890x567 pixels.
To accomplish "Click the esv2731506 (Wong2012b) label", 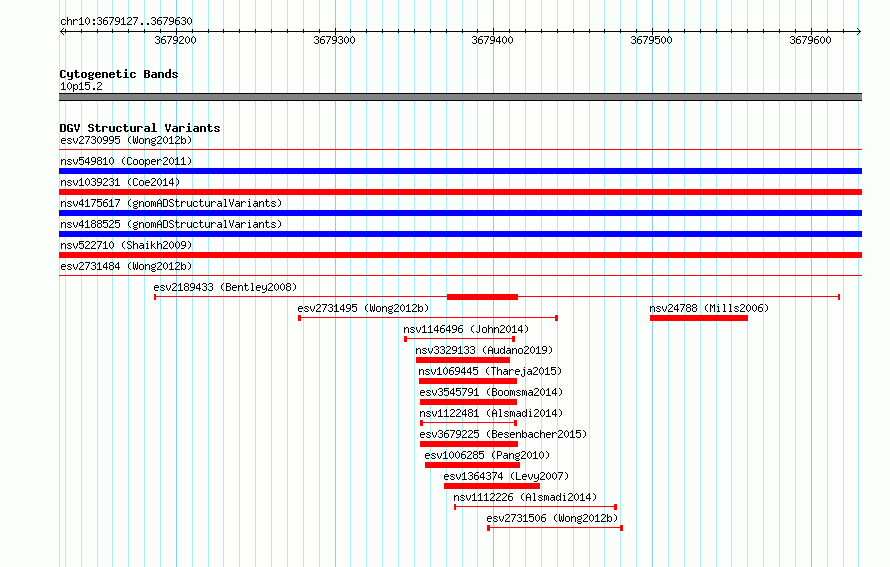I will [x=552, y=518].
